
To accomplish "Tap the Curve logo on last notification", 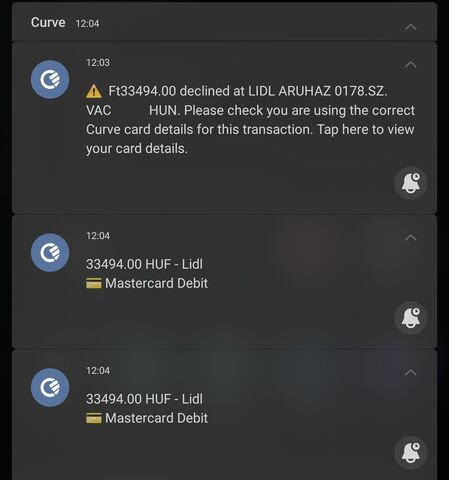I will pos(50,387).
